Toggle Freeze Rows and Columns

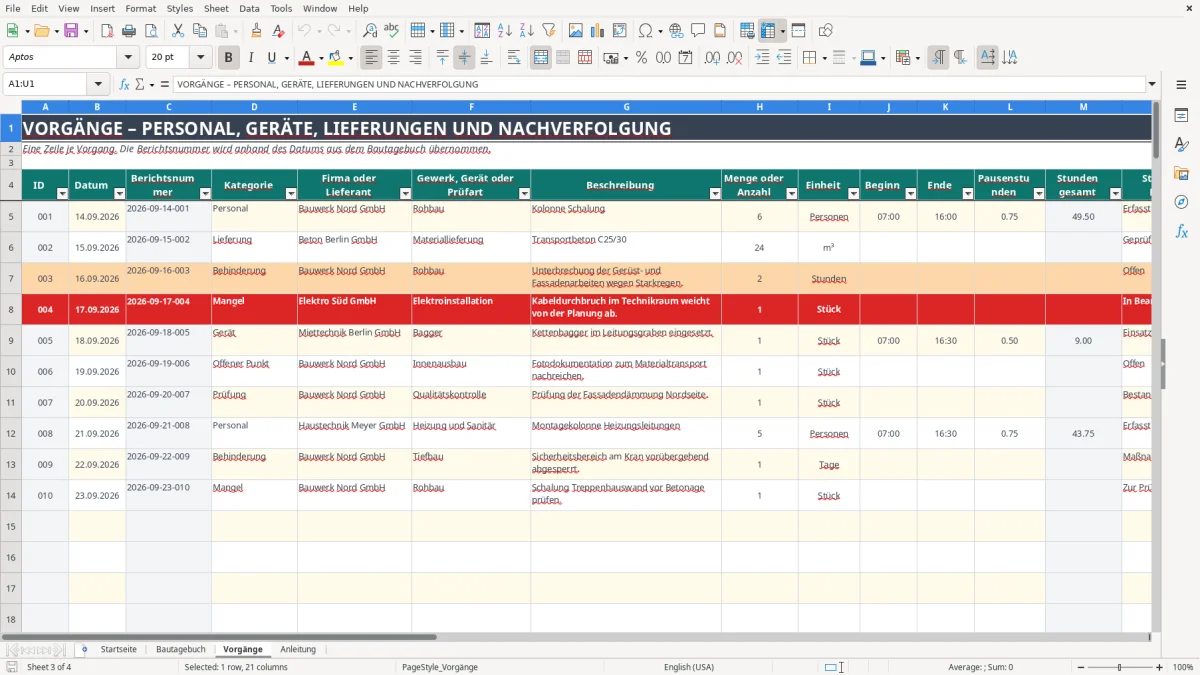pyautogui.click(x=768, y=31)
